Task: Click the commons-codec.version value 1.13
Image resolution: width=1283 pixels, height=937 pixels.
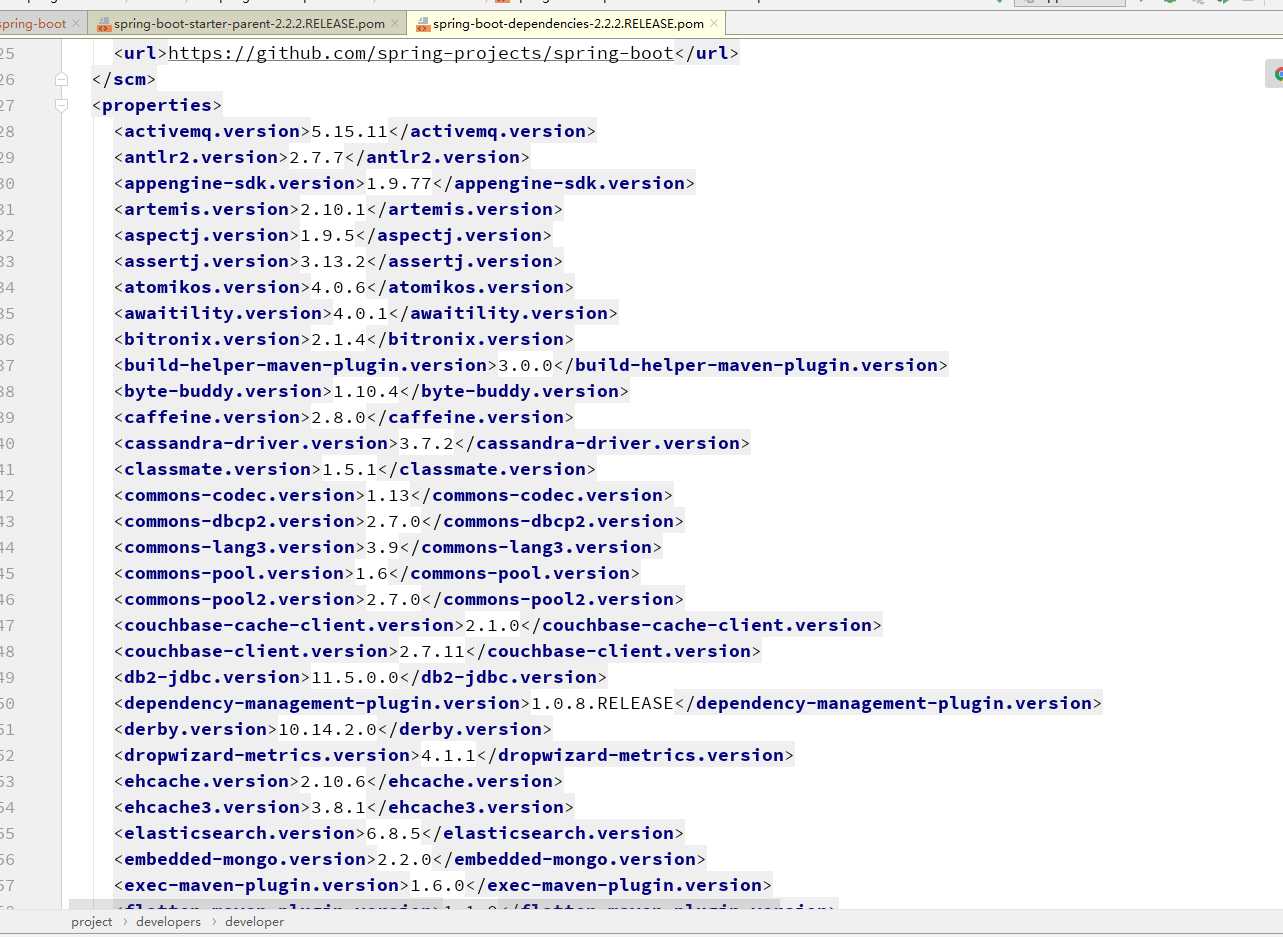Action: [388, 495]
